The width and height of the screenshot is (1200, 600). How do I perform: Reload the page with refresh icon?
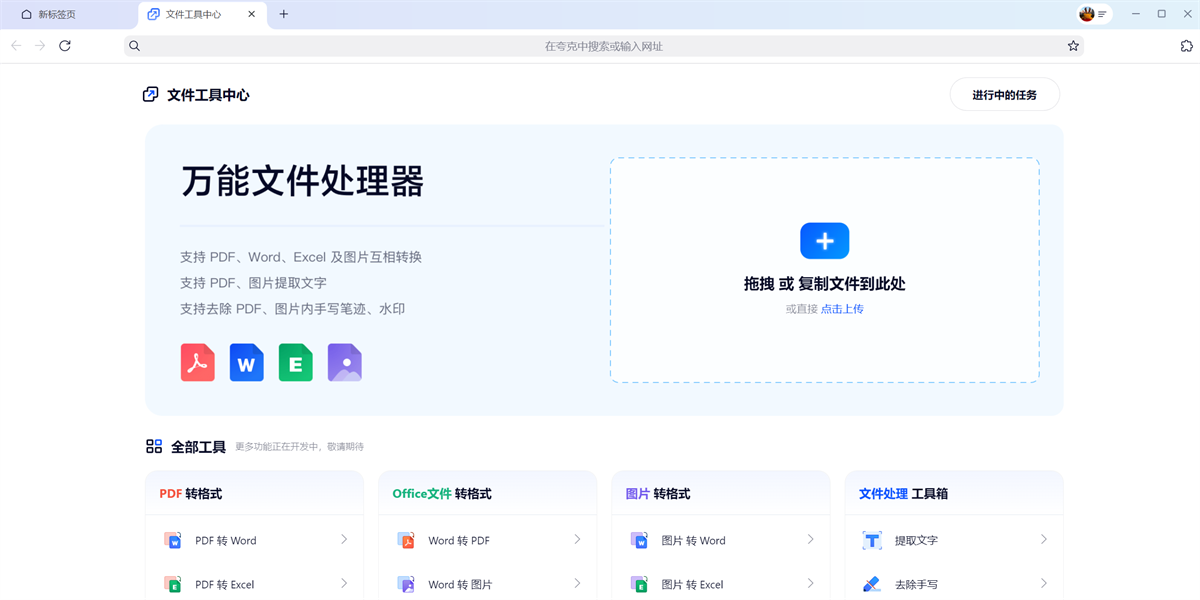[65, 46]
